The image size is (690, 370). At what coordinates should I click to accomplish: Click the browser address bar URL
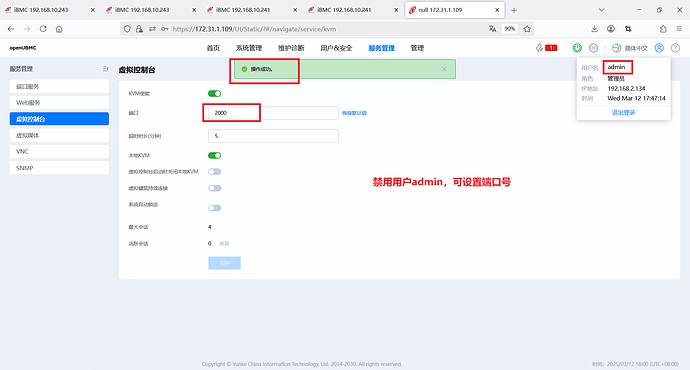click(254, 29)
